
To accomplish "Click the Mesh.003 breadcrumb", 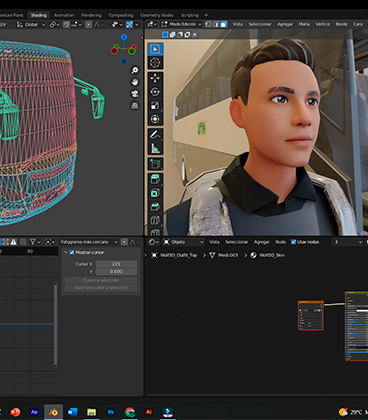I will (224, 255).
